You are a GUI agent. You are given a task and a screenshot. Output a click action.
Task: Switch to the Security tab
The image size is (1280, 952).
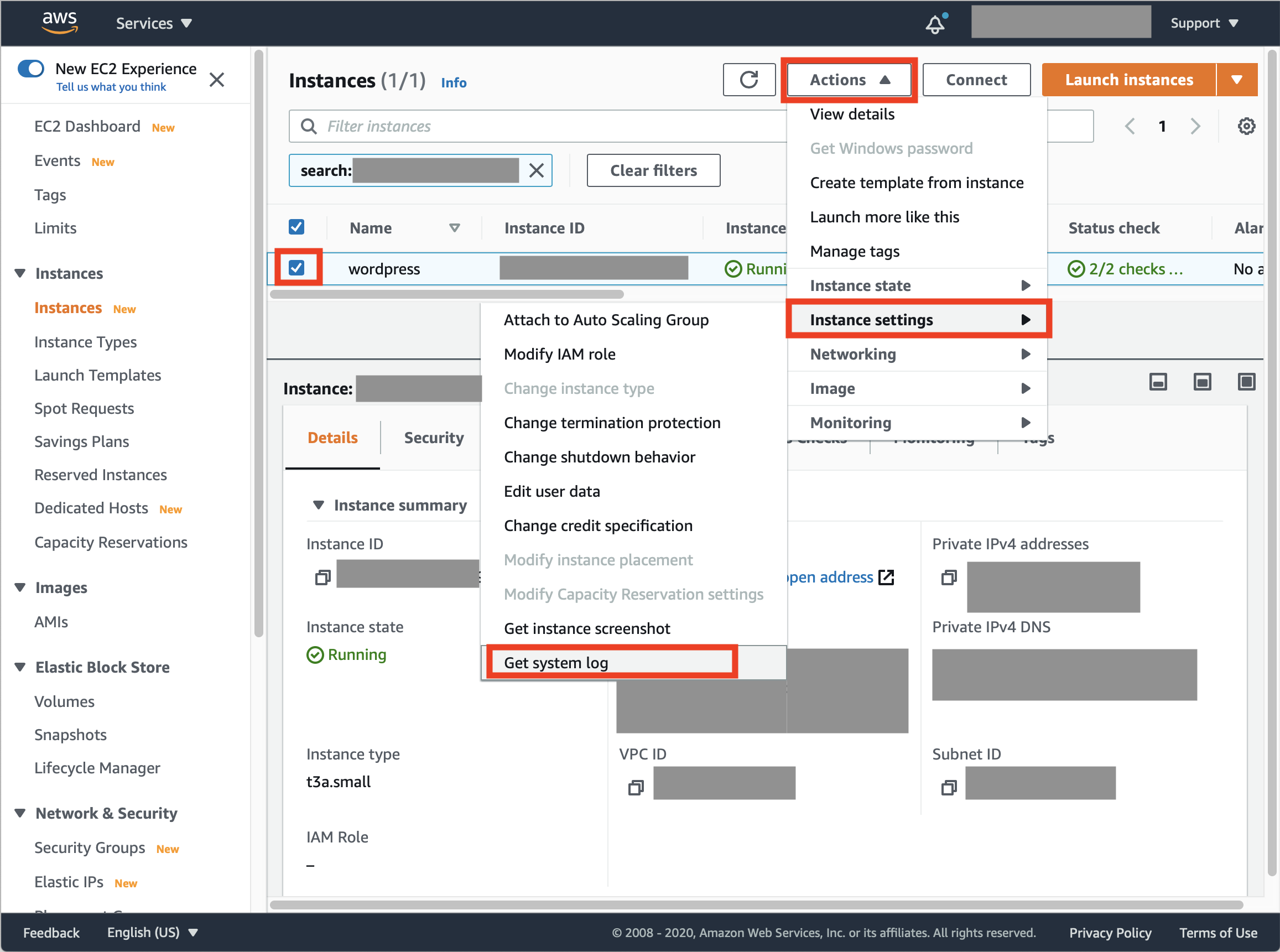(433, 438)
